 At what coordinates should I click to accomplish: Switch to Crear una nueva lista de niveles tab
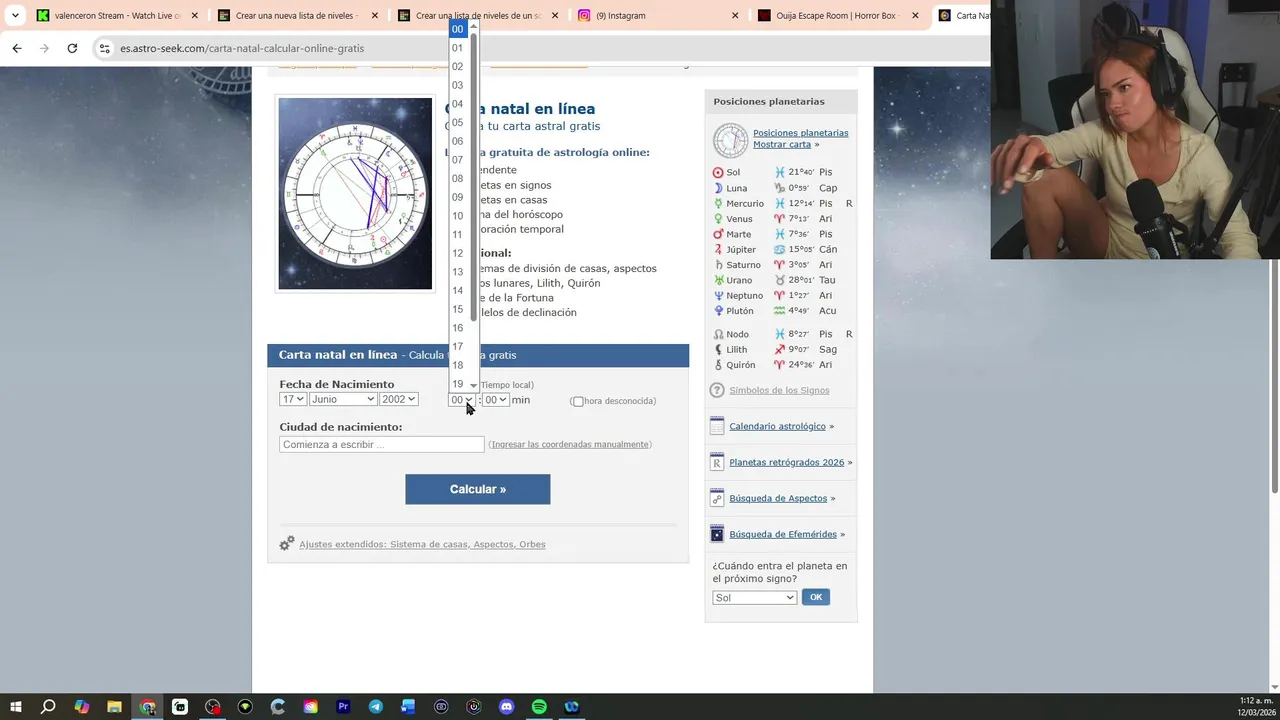click(x=298, y=15)
